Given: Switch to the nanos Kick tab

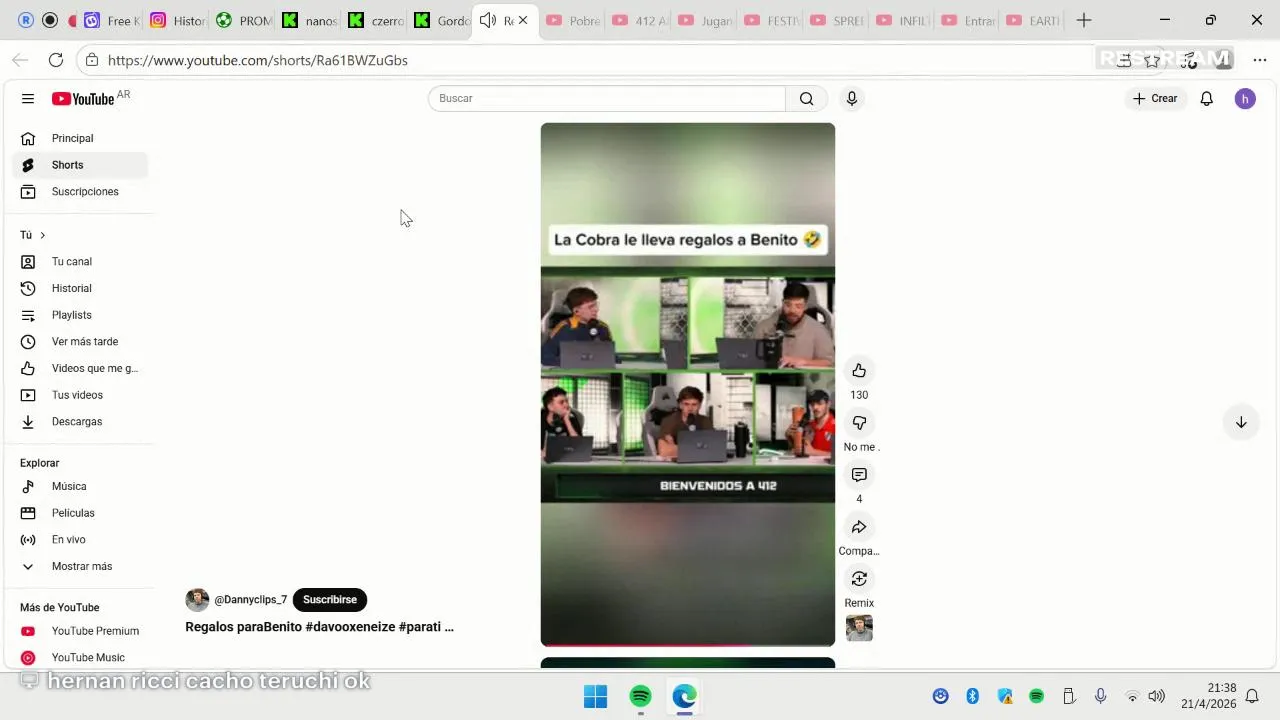Looking at the screenshot, I should [x=310, y=20].
